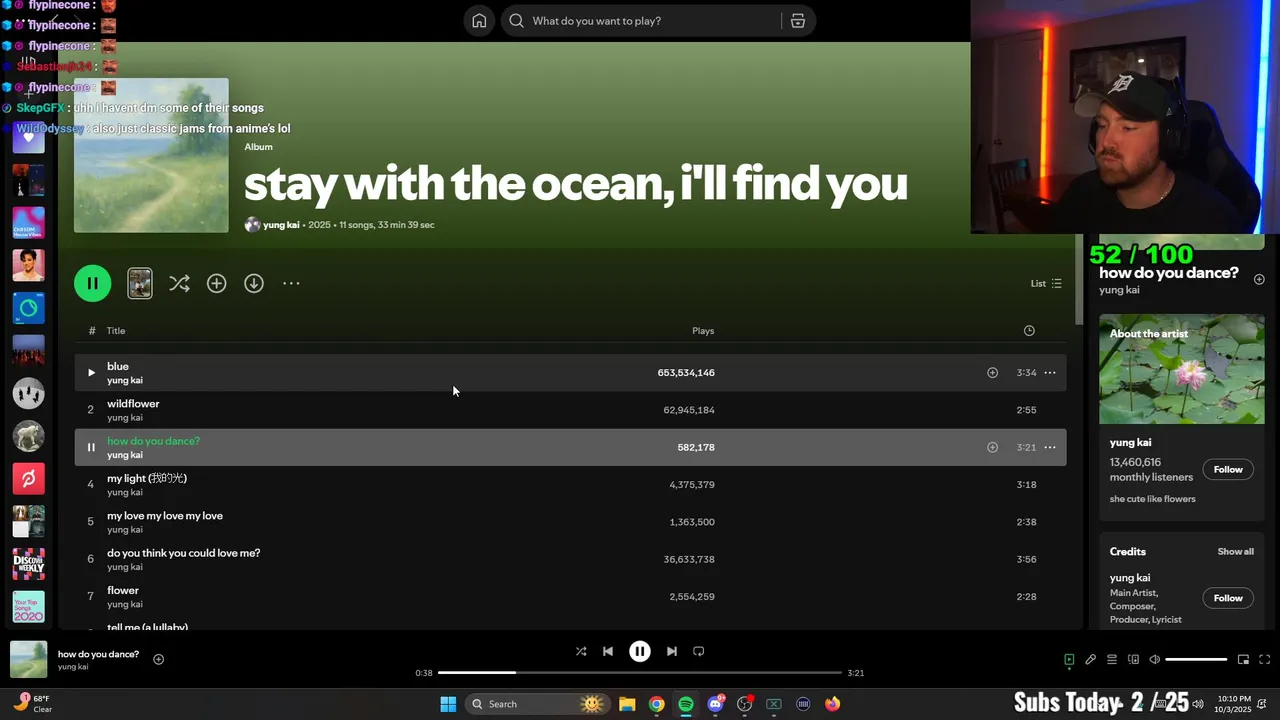Open the List view options dropdown
The width and height of the screenshot is (1280, 720).
pos(1046,283)
